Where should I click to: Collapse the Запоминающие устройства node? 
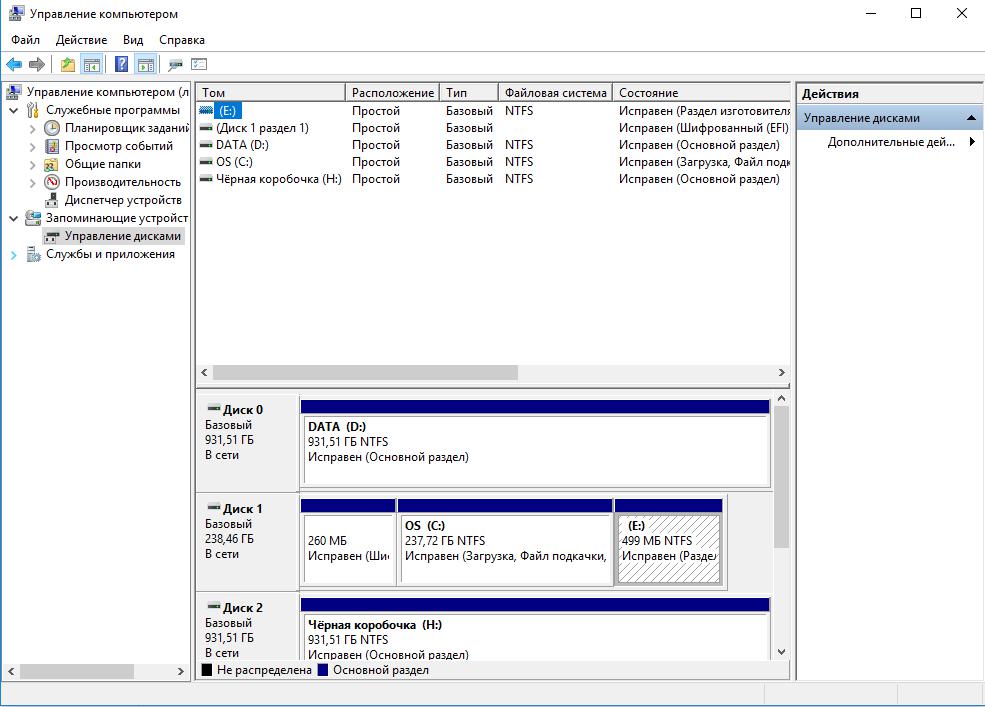tap(13, 219)
